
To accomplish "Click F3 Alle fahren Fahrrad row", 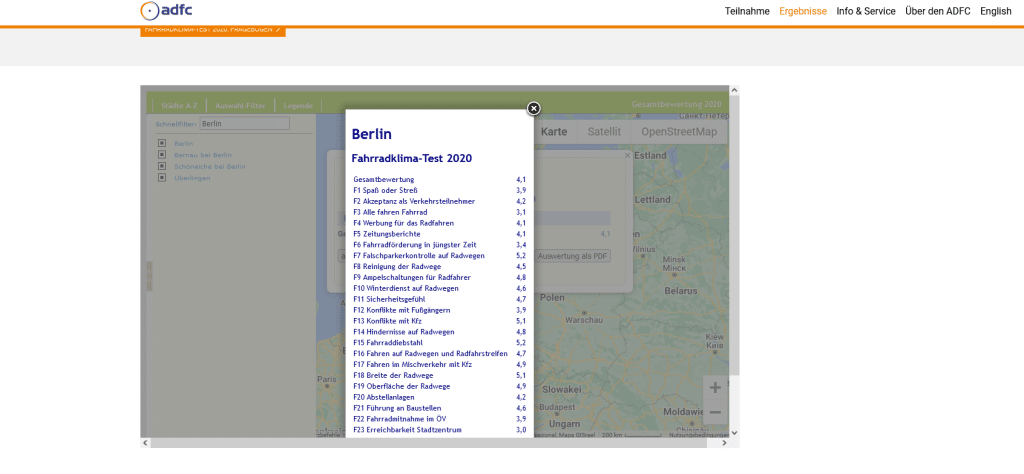I will tap(440, 212).
